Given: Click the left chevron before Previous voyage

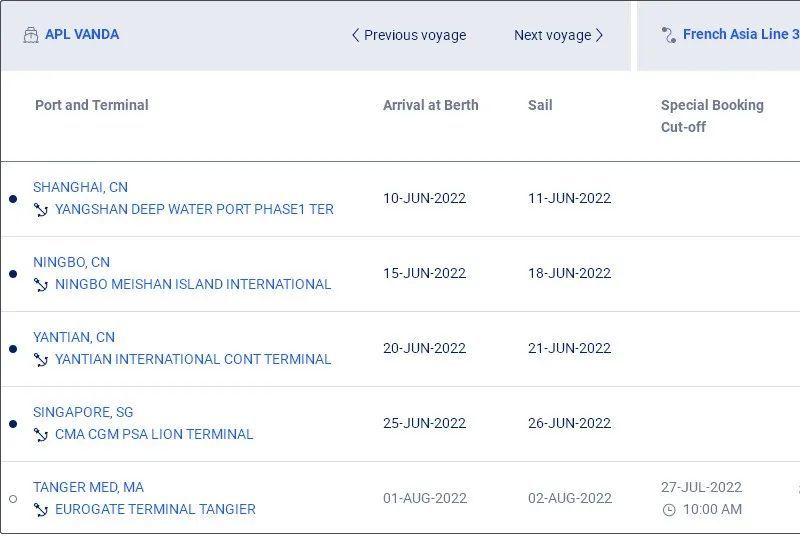Looking at the screenshot, I should [355, 35].
